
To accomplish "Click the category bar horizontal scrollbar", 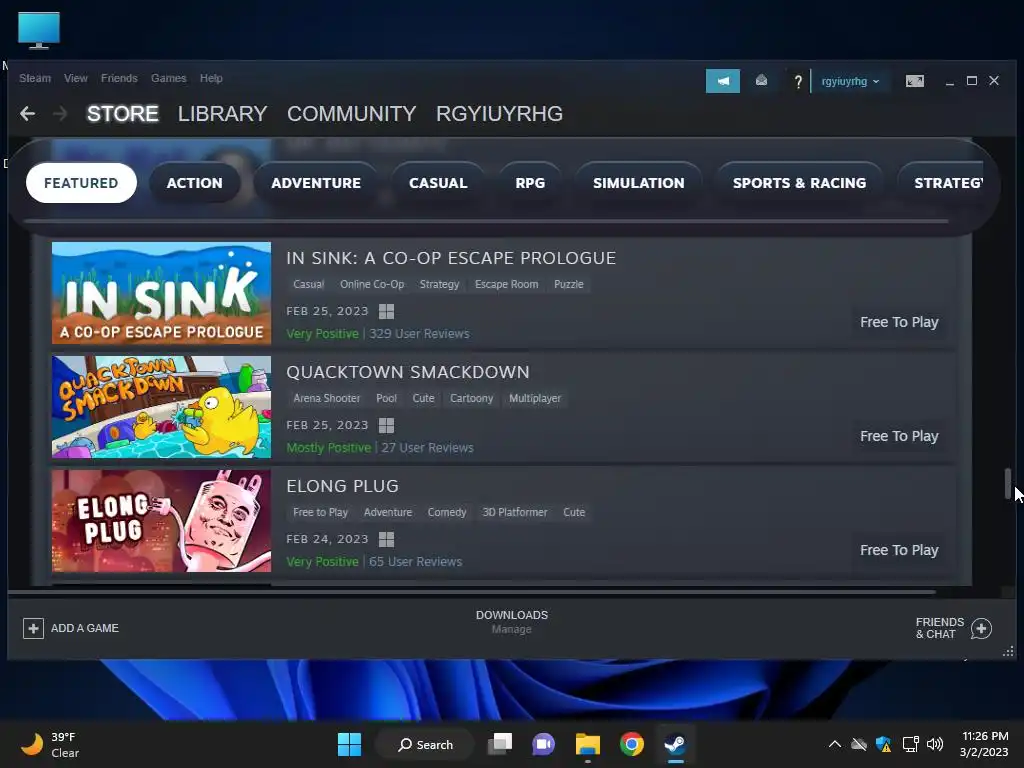I will [x=486, y=221].
